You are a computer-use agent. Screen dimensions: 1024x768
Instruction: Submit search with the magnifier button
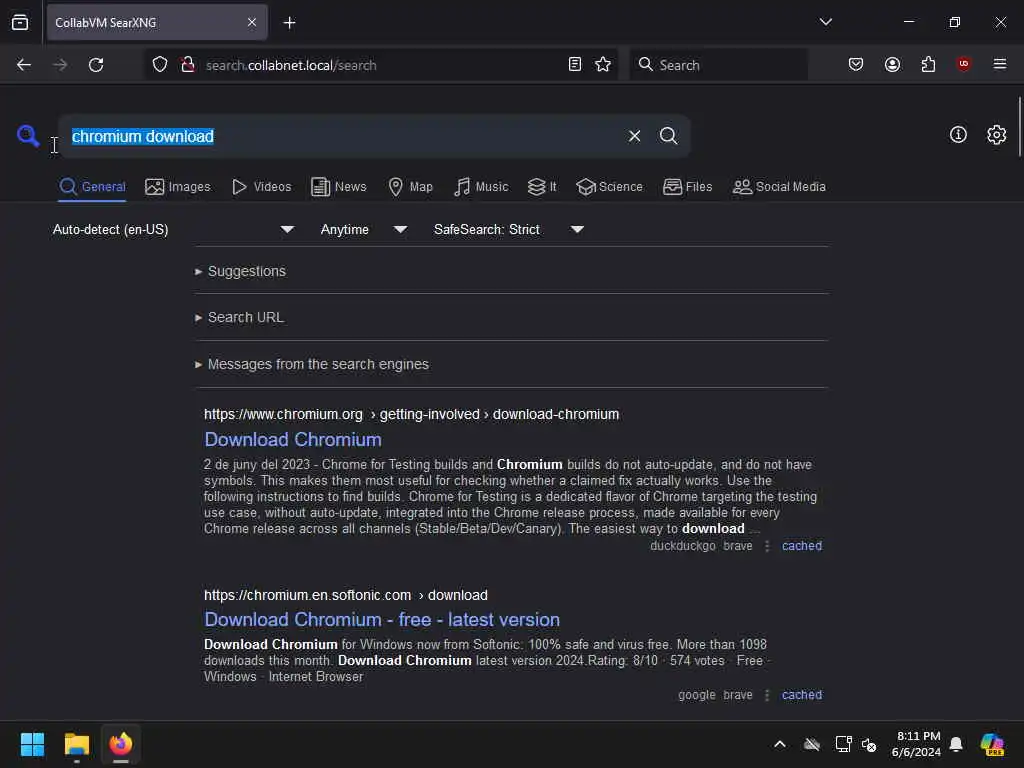click(x=668, y=136)
